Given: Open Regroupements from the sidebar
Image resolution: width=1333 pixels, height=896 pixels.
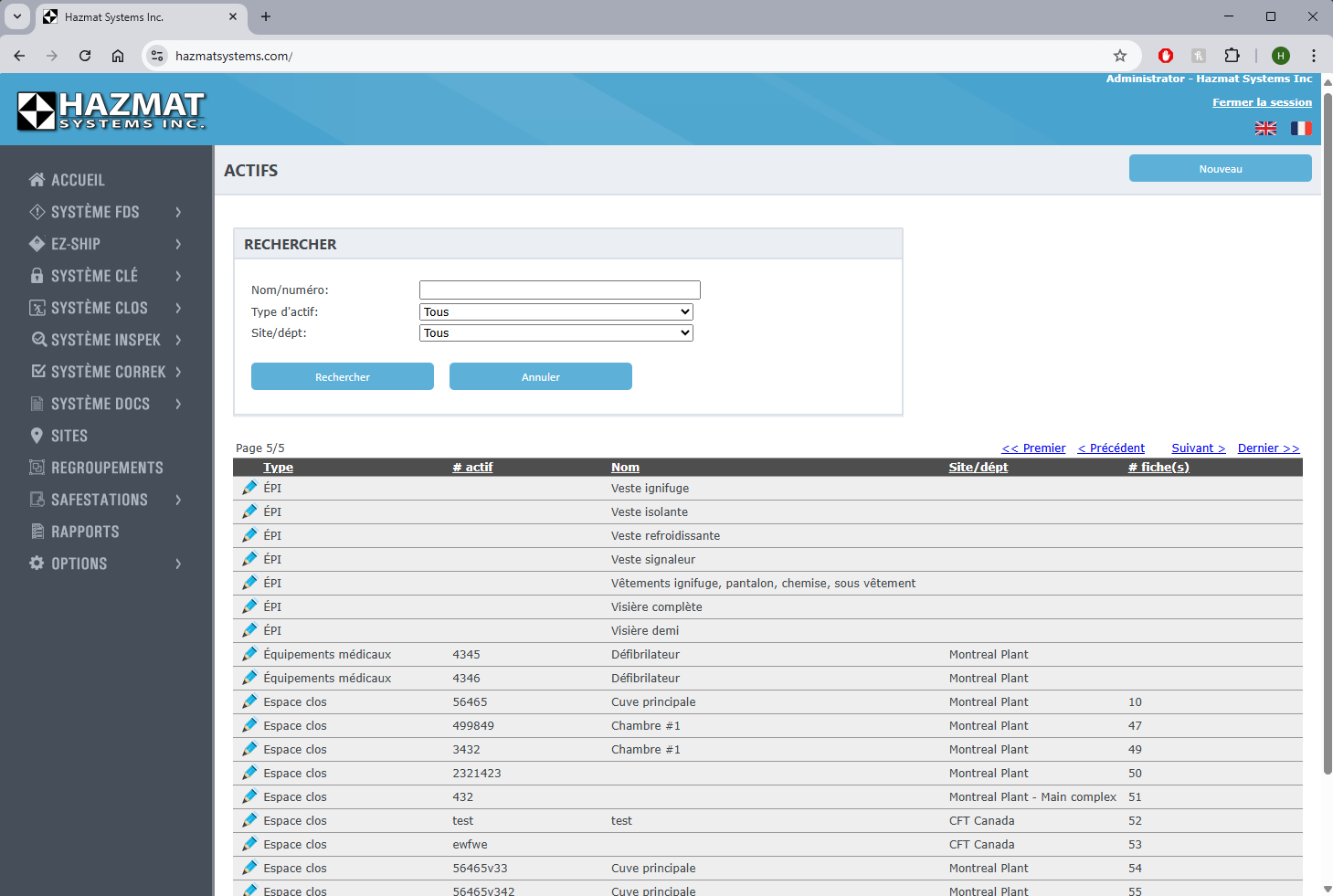Looking at the screenshot, I should pos(107,468).
